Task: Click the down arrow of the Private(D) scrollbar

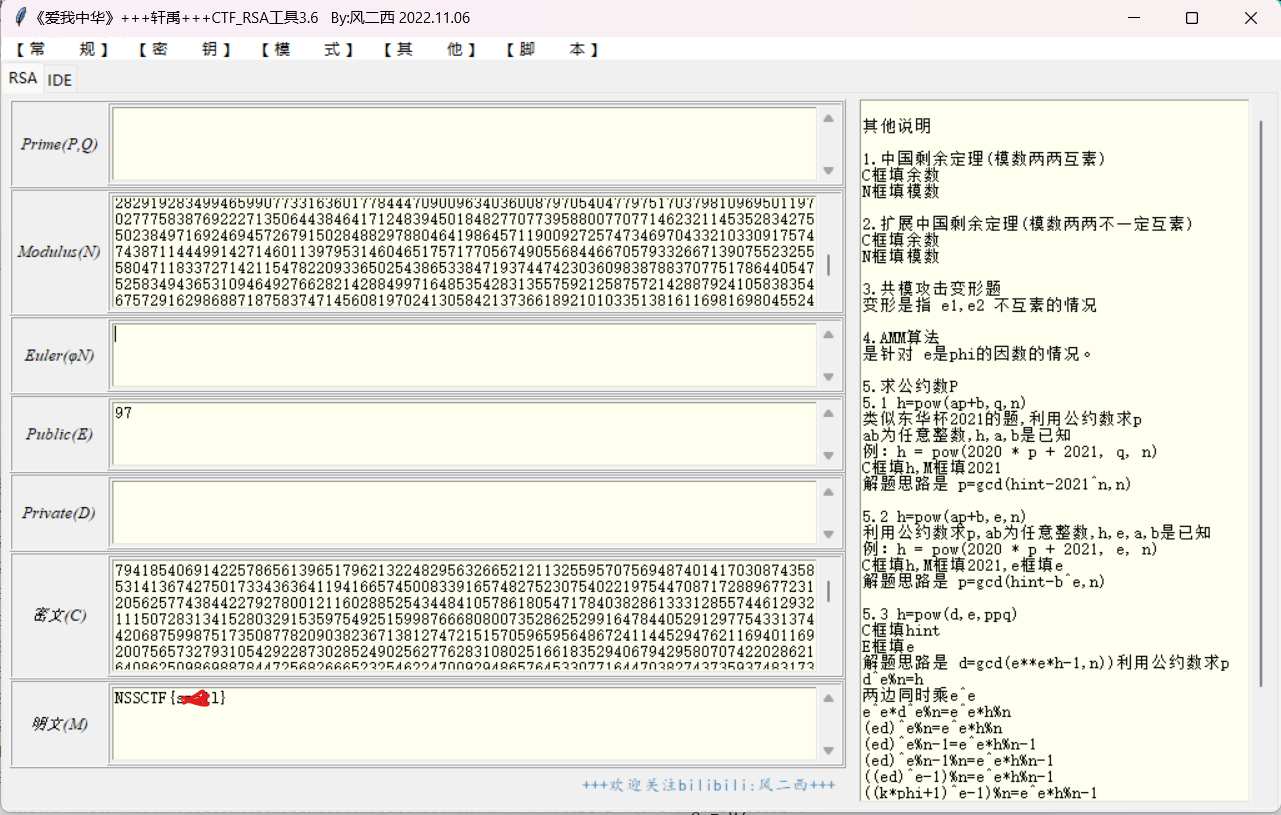Action: coord(828,535)
